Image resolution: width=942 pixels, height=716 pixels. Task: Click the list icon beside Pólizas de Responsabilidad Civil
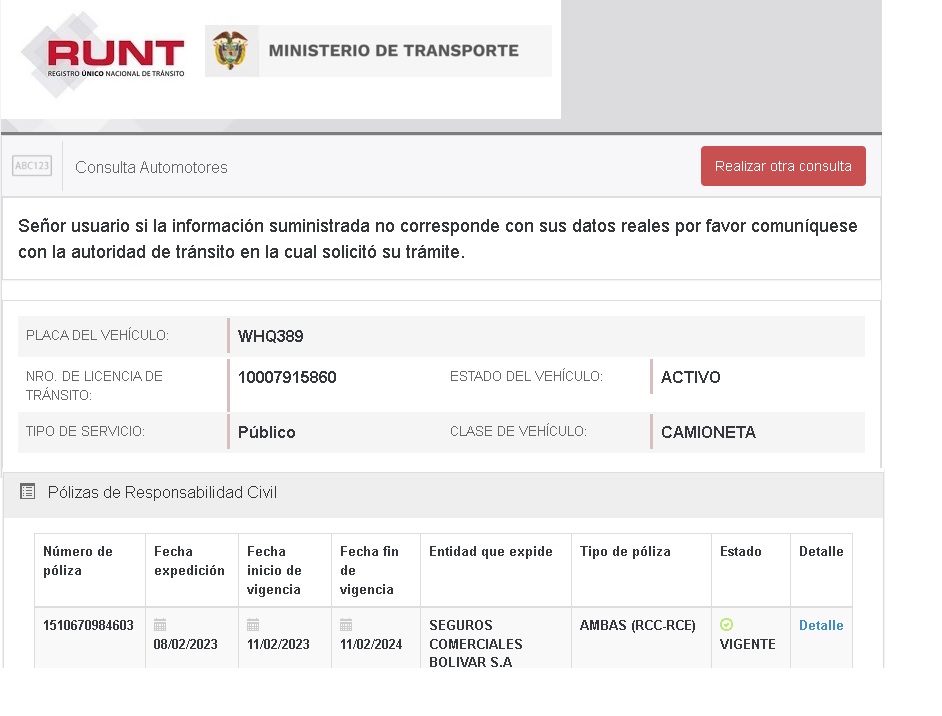click(27, 492)
